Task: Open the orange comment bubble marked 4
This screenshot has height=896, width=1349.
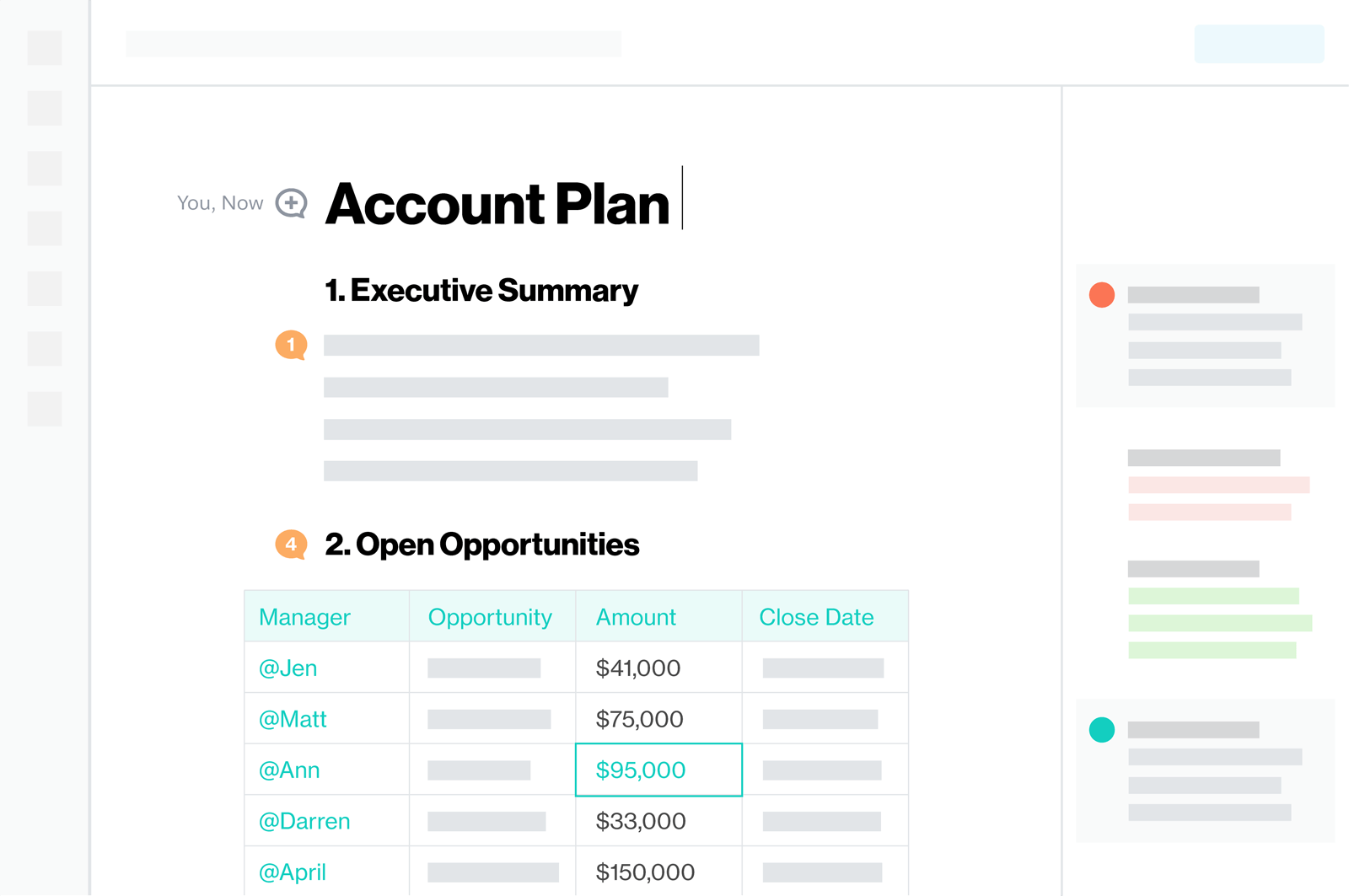Action: click(x=291, y=545)
